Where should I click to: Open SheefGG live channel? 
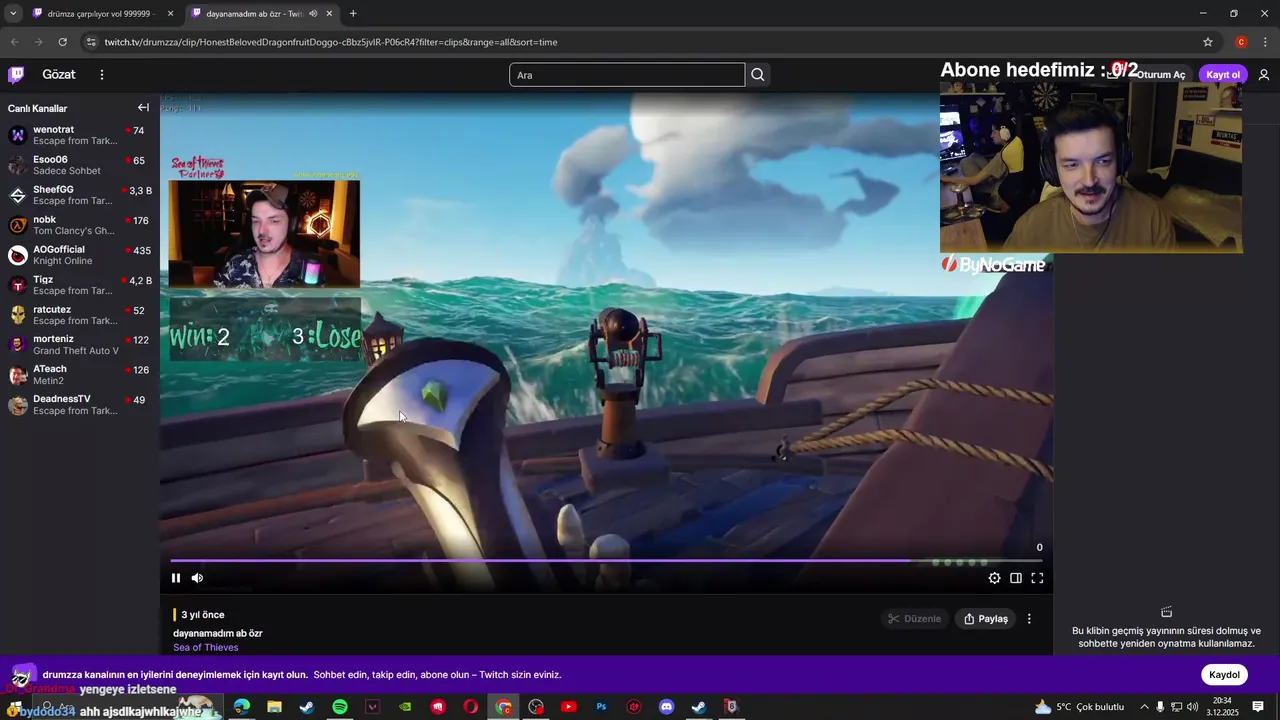78,195
